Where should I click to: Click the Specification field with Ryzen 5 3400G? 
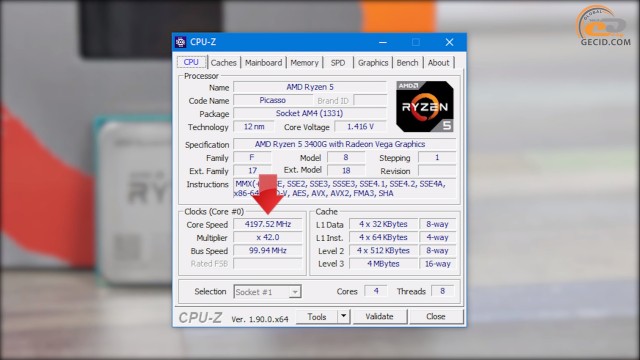click(x=344, y=144)
